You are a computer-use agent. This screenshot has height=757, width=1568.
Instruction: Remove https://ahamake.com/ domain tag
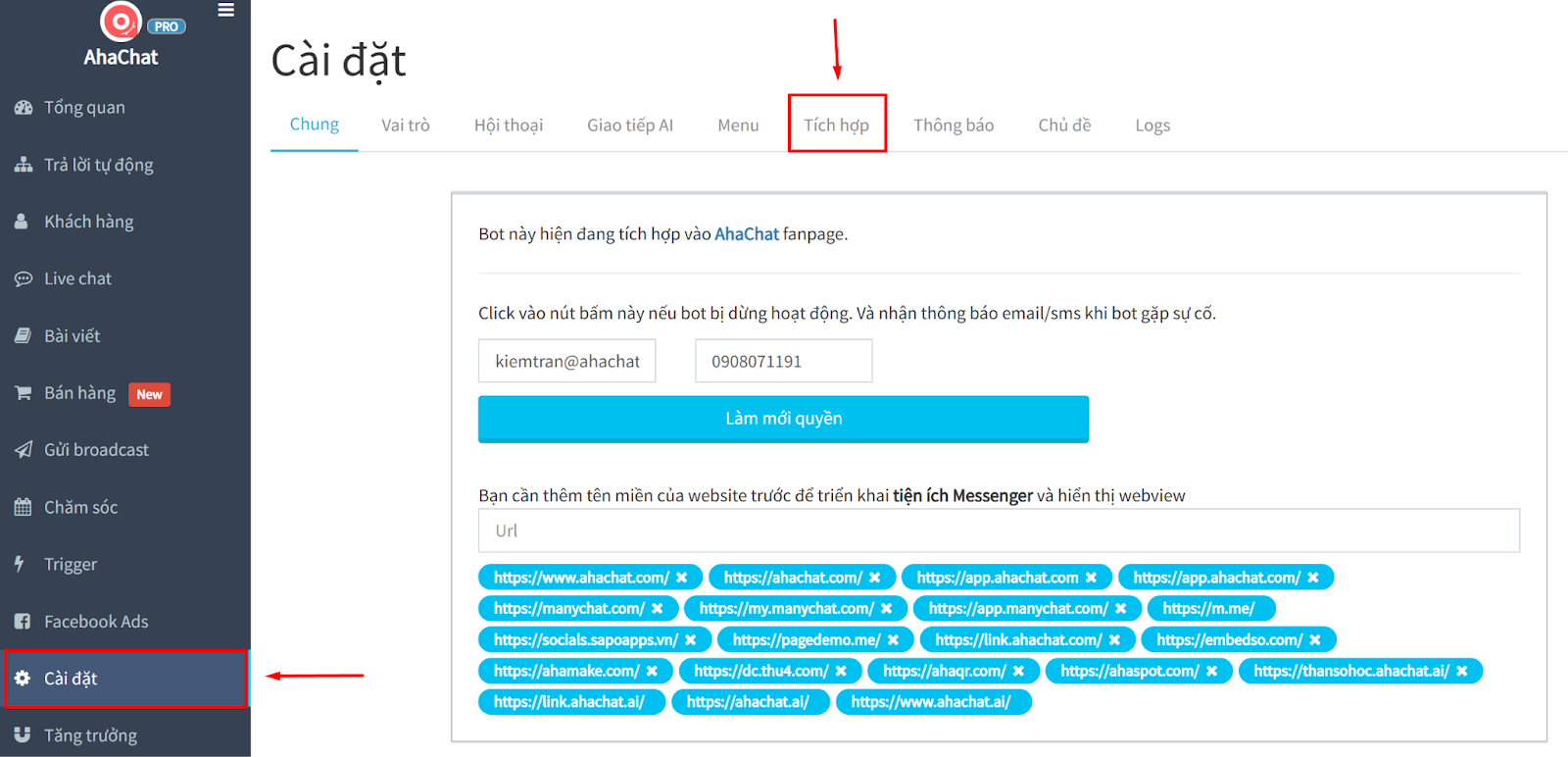click(x=652, y=671)
